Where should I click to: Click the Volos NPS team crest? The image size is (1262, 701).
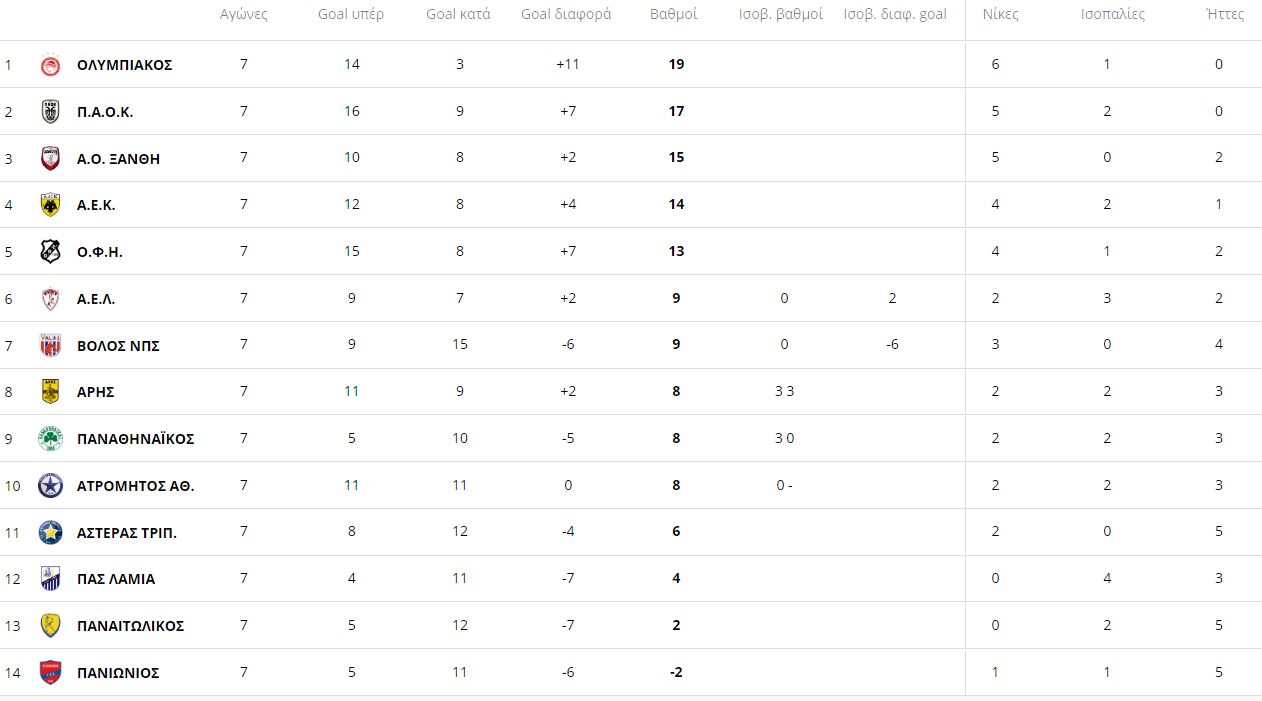[50, 345]
